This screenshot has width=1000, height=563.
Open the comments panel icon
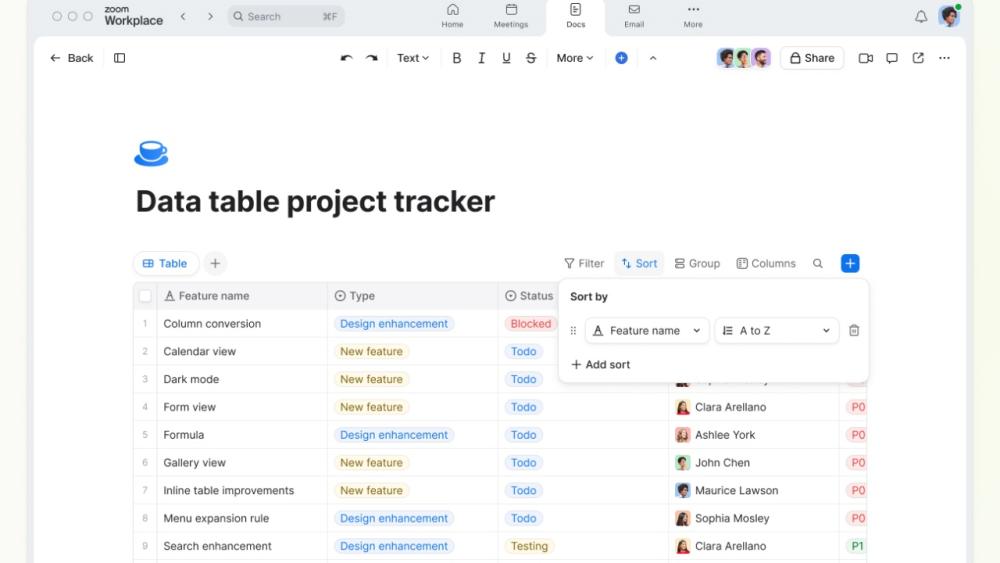coord(892,58)
